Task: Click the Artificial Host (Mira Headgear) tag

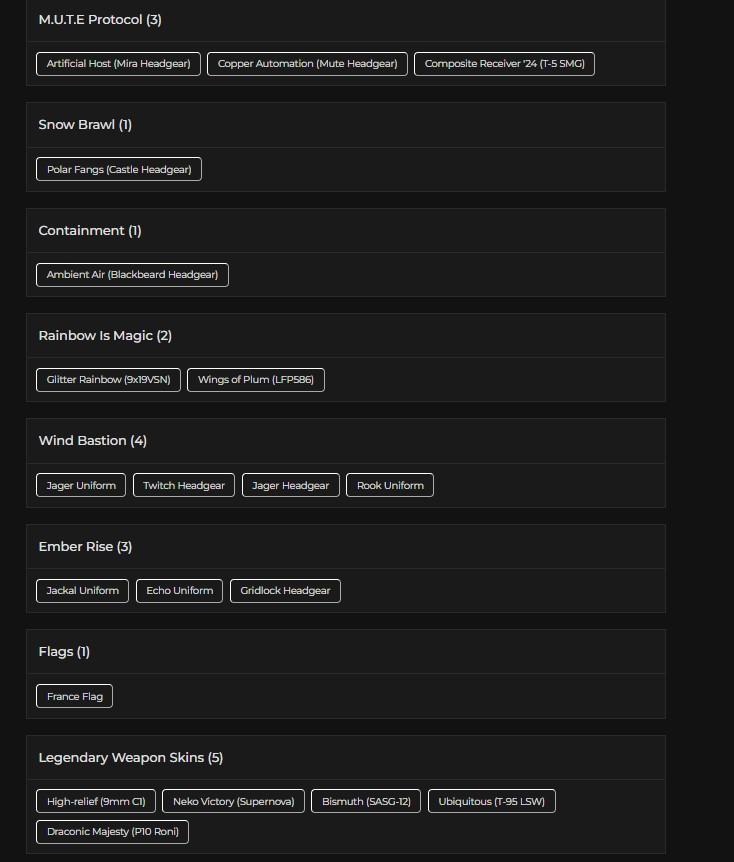Action: pos(118,64)
